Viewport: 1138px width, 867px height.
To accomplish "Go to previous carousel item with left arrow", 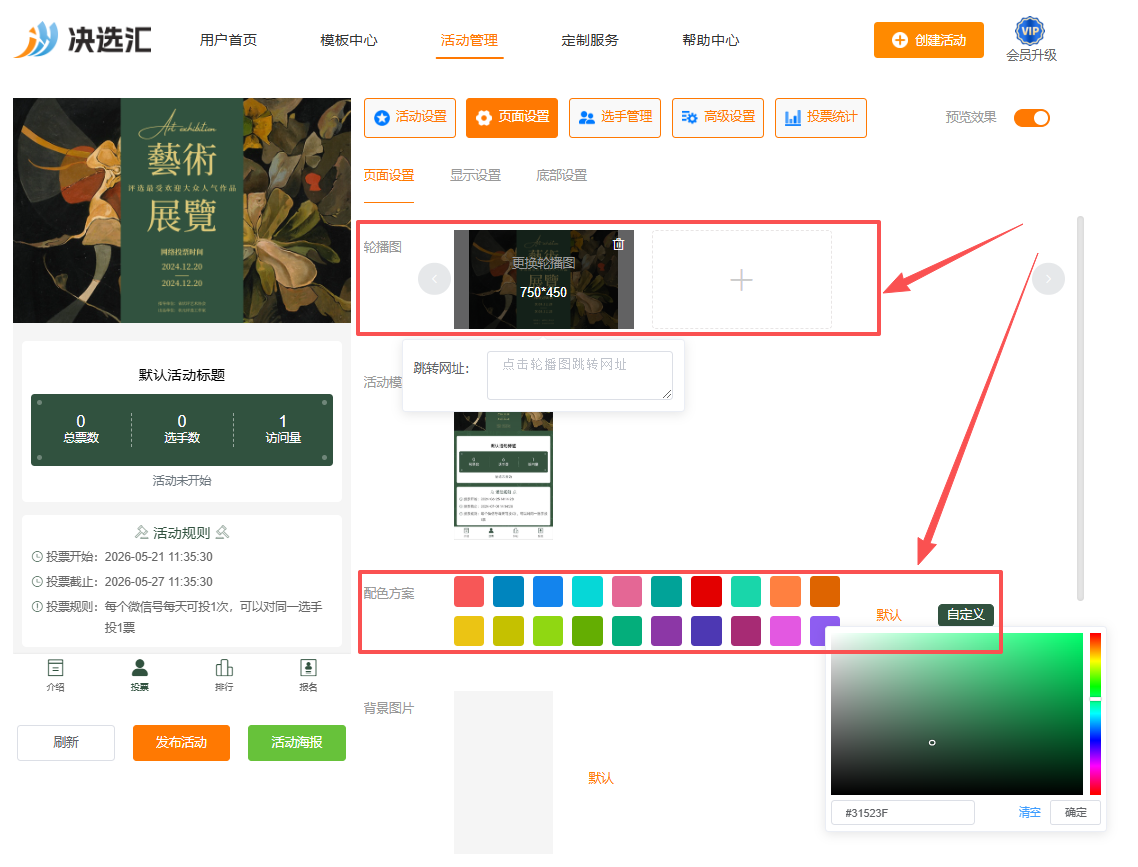I will 434,279.
